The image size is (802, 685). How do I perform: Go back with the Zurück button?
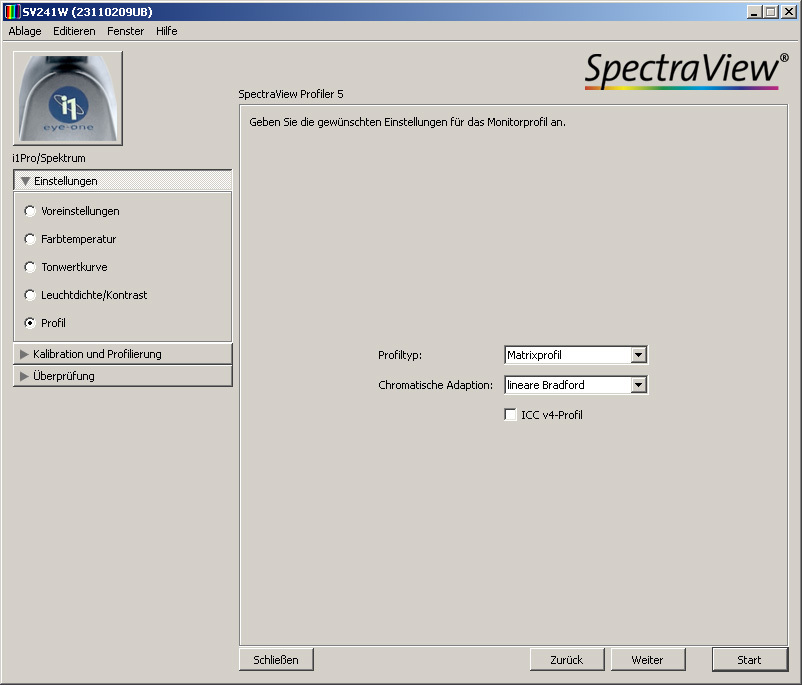click(x=567, y=660)
